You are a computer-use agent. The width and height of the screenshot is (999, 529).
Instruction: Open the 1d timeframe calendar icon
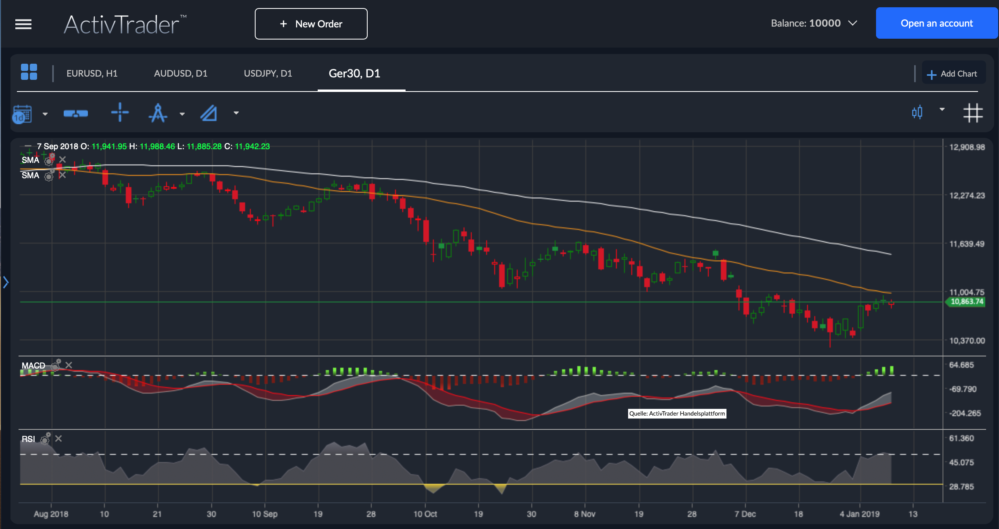22,114
